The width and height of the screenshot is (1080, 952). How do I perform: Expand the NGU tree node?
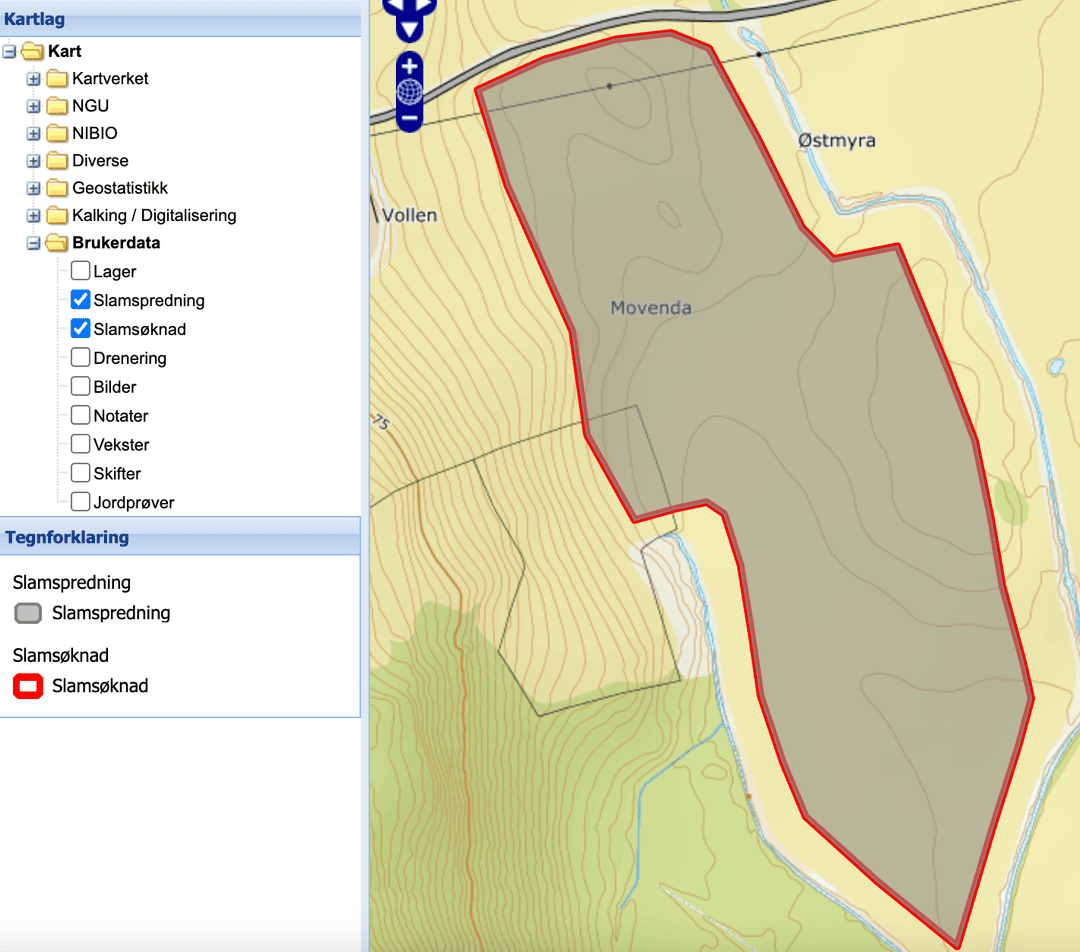33,106
